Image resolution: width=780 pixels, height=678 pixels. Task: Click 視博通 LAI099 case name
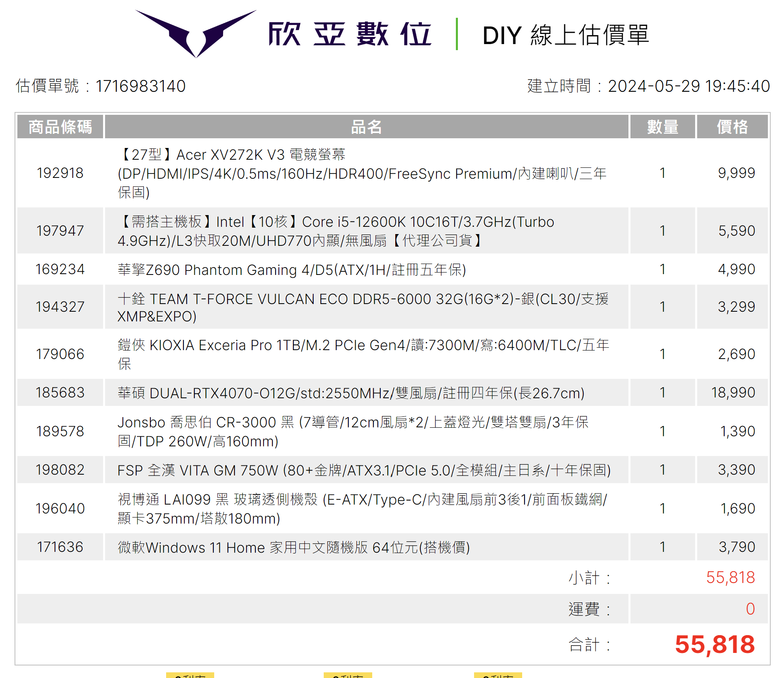tap(362, 508)
